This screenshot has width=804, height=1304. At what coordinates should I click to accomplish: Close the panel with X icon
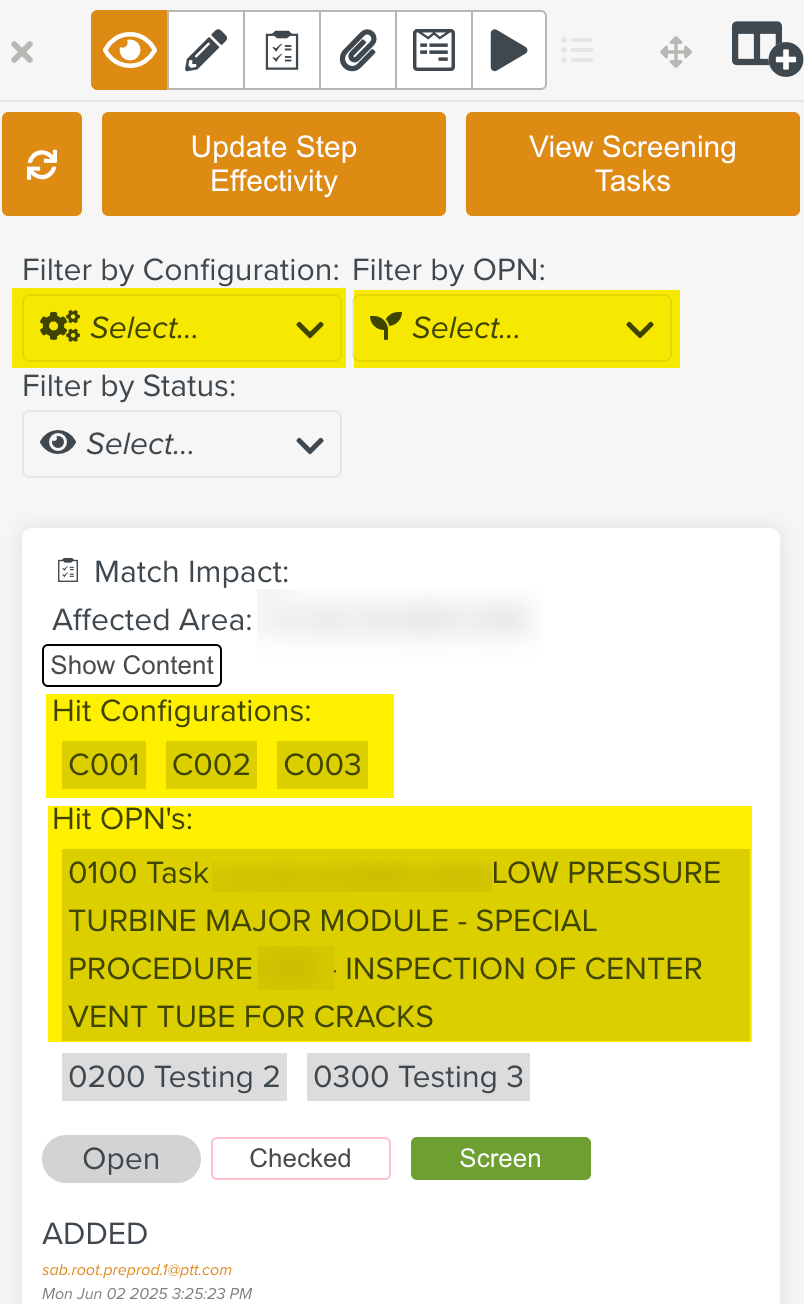[x=22, y=52]
